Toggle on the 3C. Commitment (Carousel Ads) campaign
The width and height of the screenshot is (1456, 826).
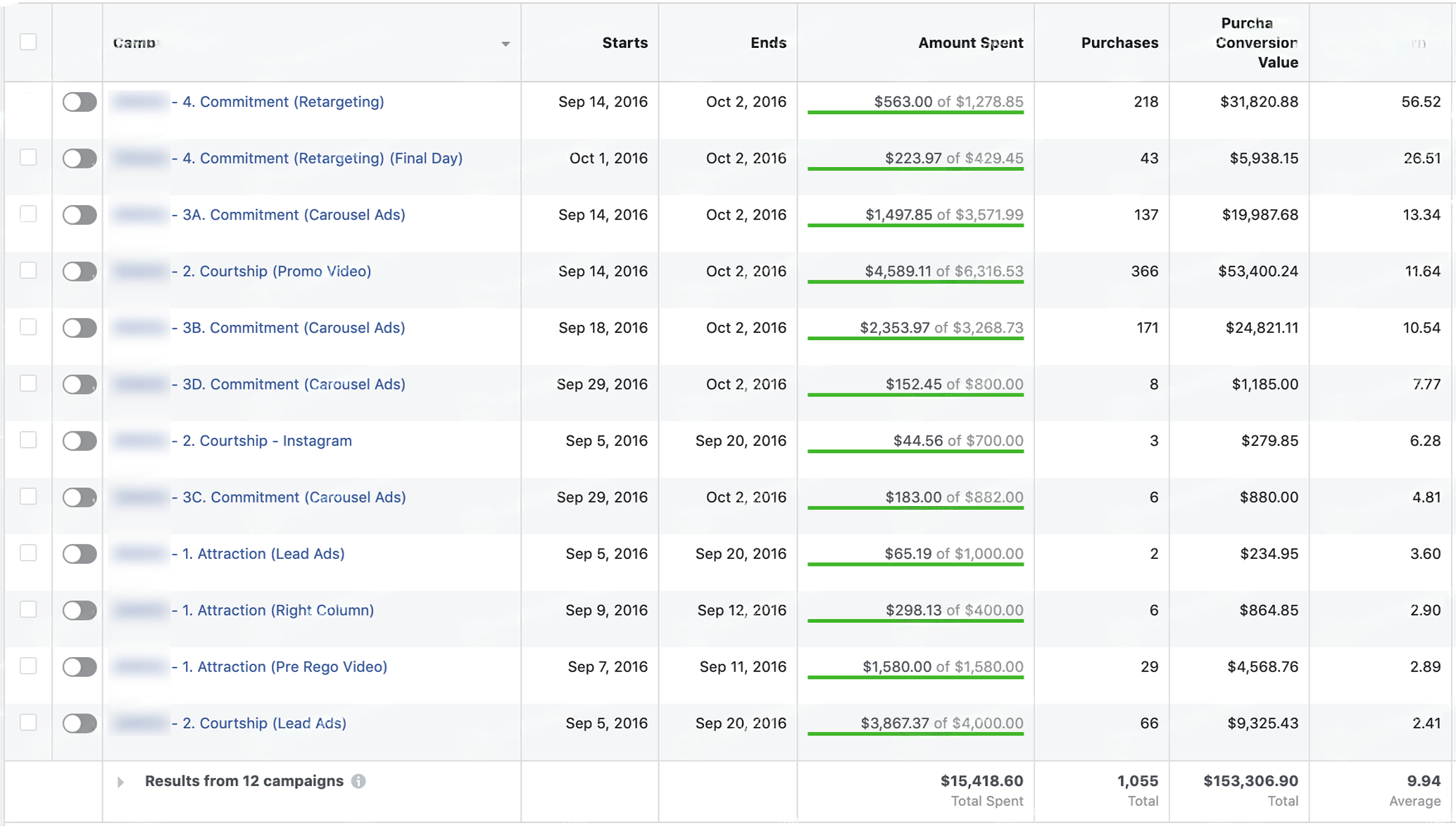pos(80,497)
